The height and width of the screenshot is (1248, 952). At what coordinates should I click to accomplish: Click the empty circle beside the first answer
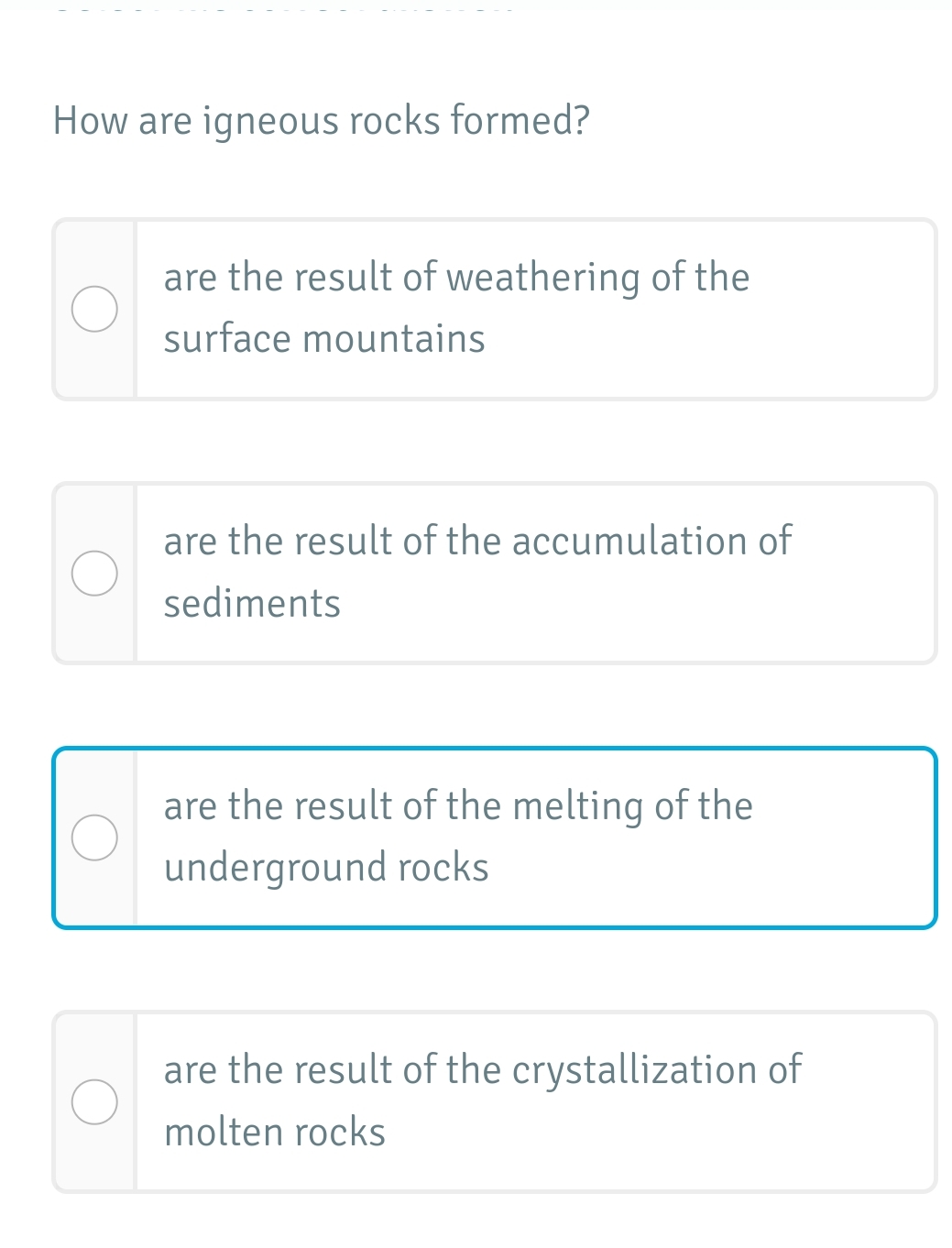coord(94,308)
